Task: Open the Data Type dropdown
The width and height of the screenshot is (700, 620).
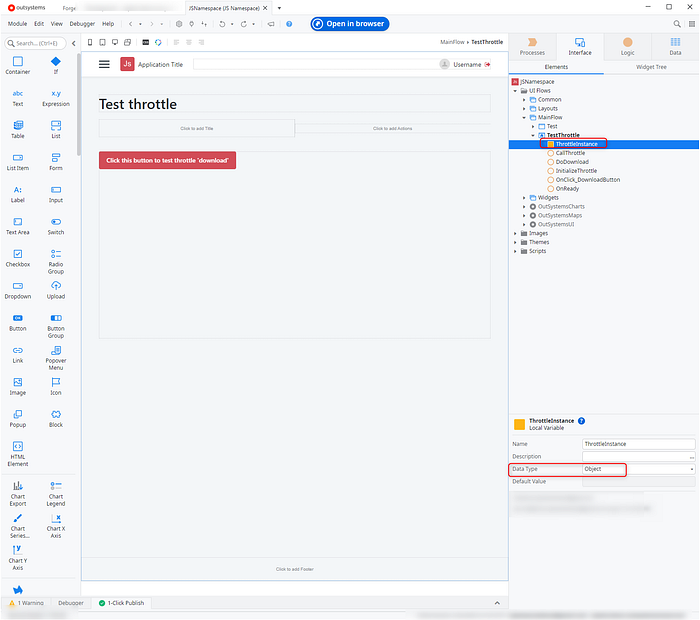Action: coord(691,469)
